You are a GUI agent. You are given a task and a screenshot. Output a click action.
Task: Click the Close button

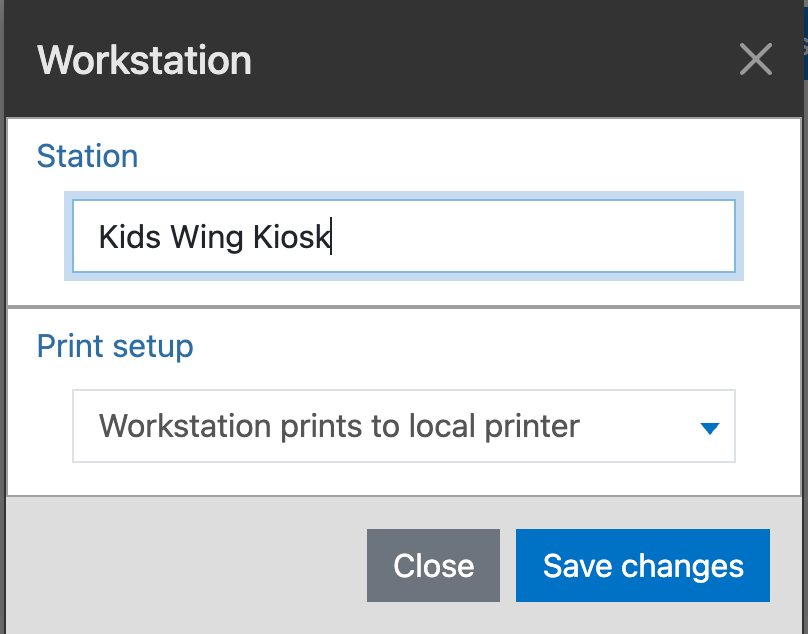point(433,565)
